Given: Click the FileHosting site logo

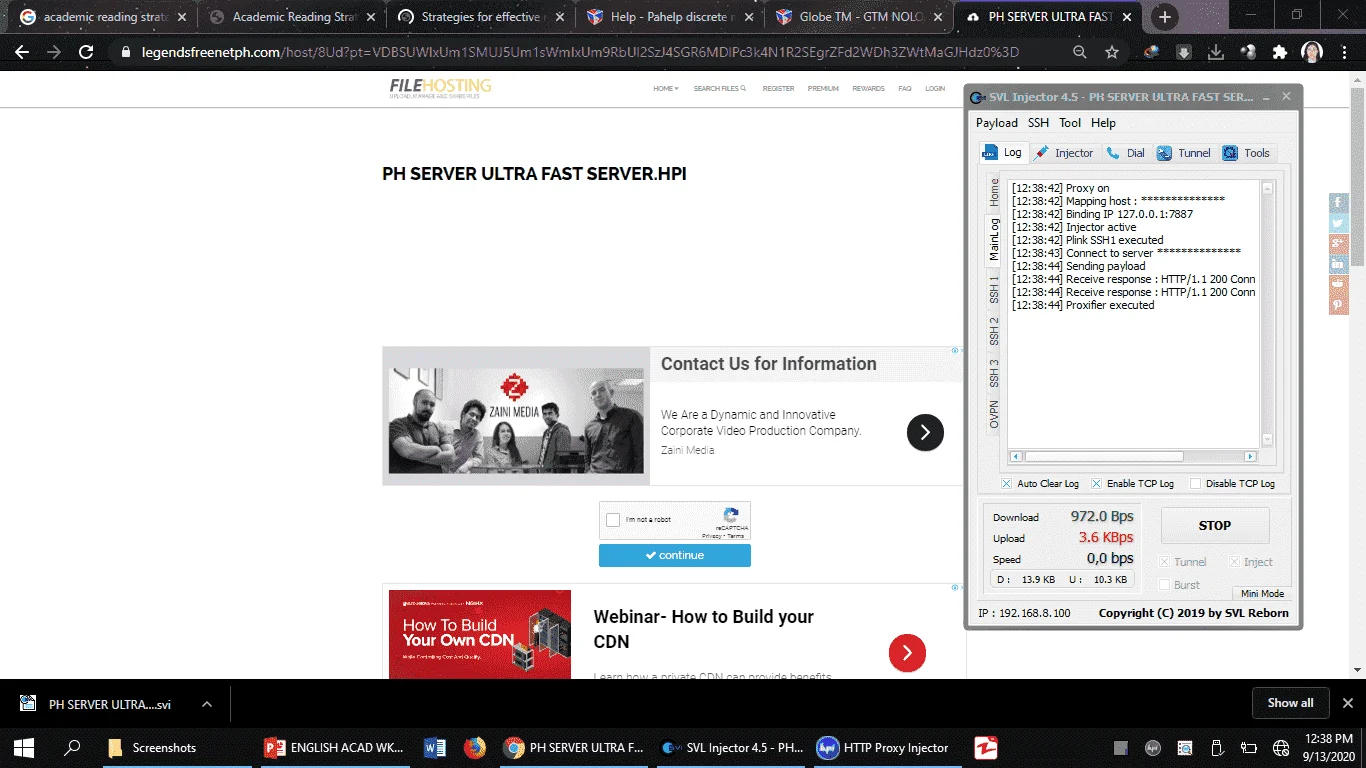Looking at the screenshot, I should 440,88.
